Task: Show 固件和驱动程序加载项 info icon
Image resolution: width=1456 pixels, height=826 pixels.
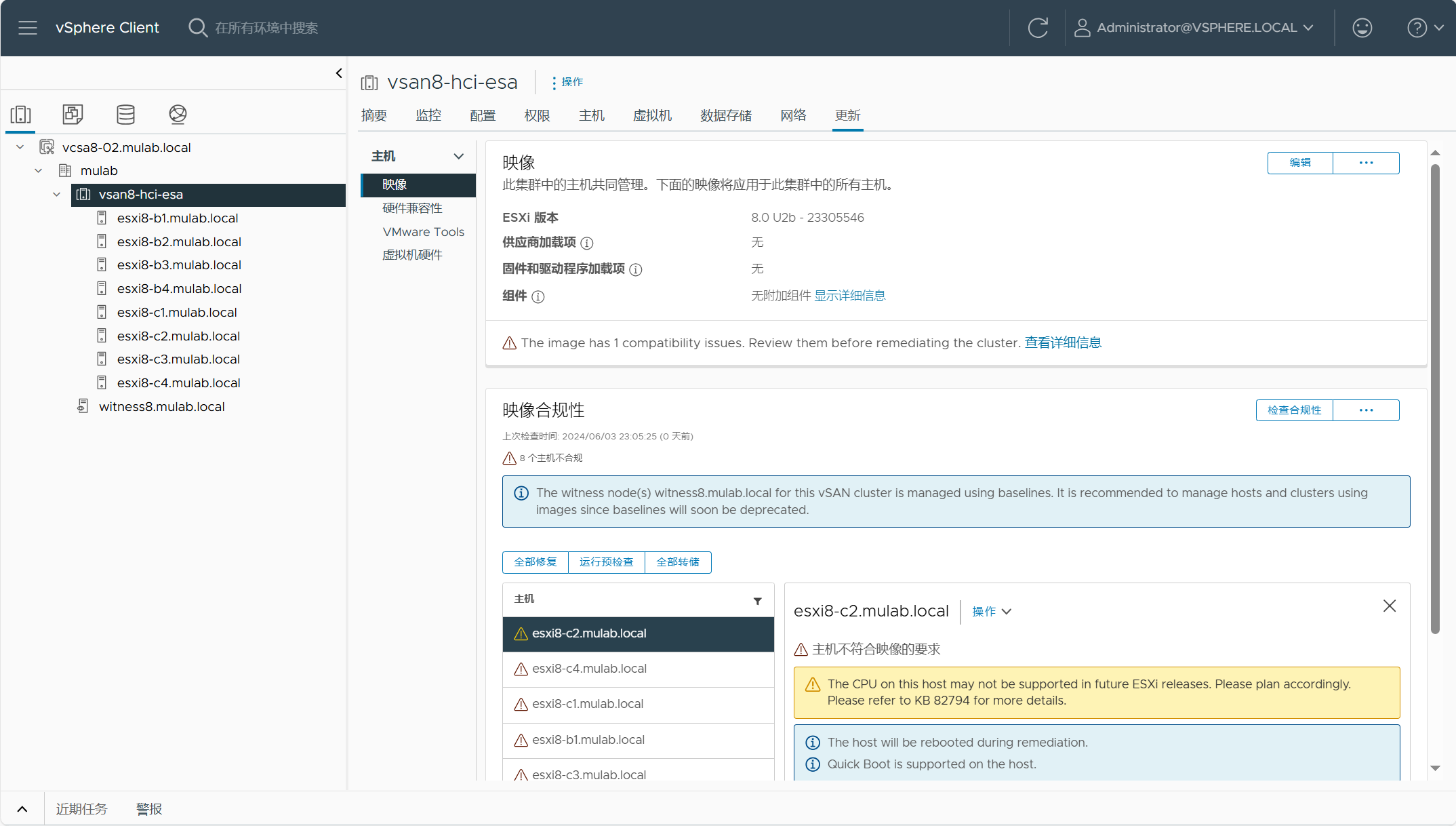Action: click(x=636, y=270)
